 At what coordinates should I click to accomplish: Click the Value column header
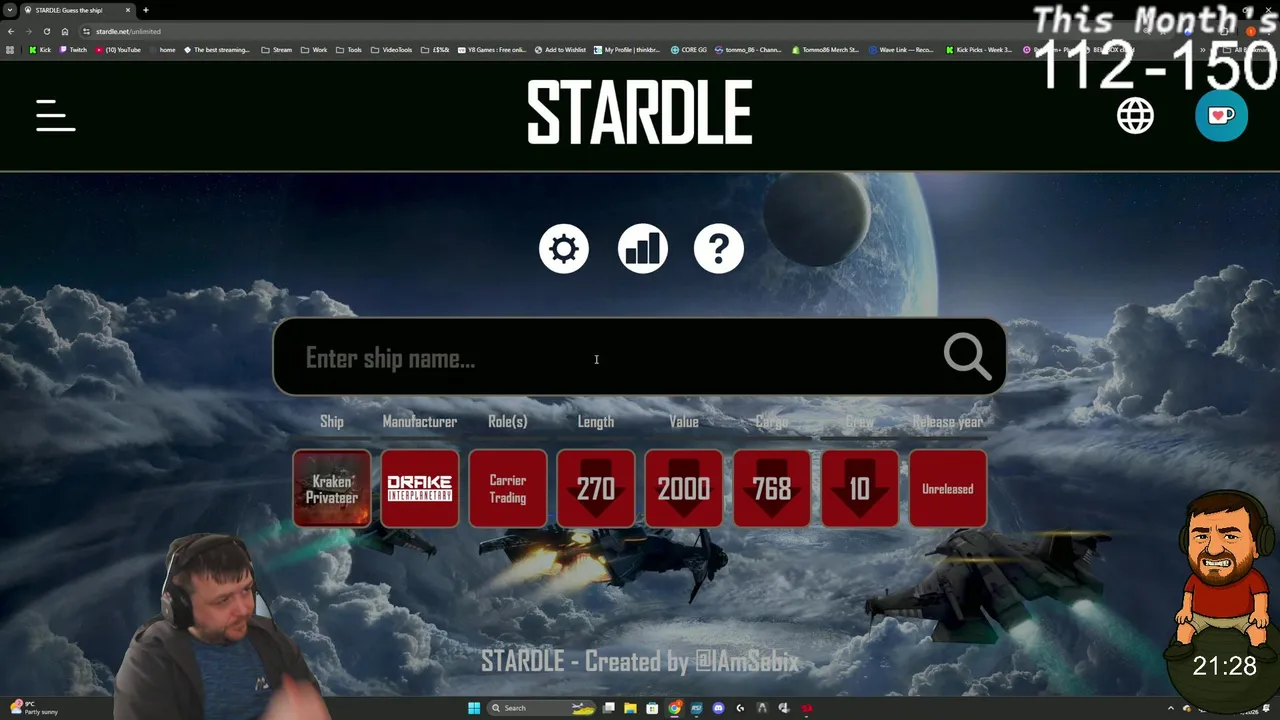click(x=684, y=422)
